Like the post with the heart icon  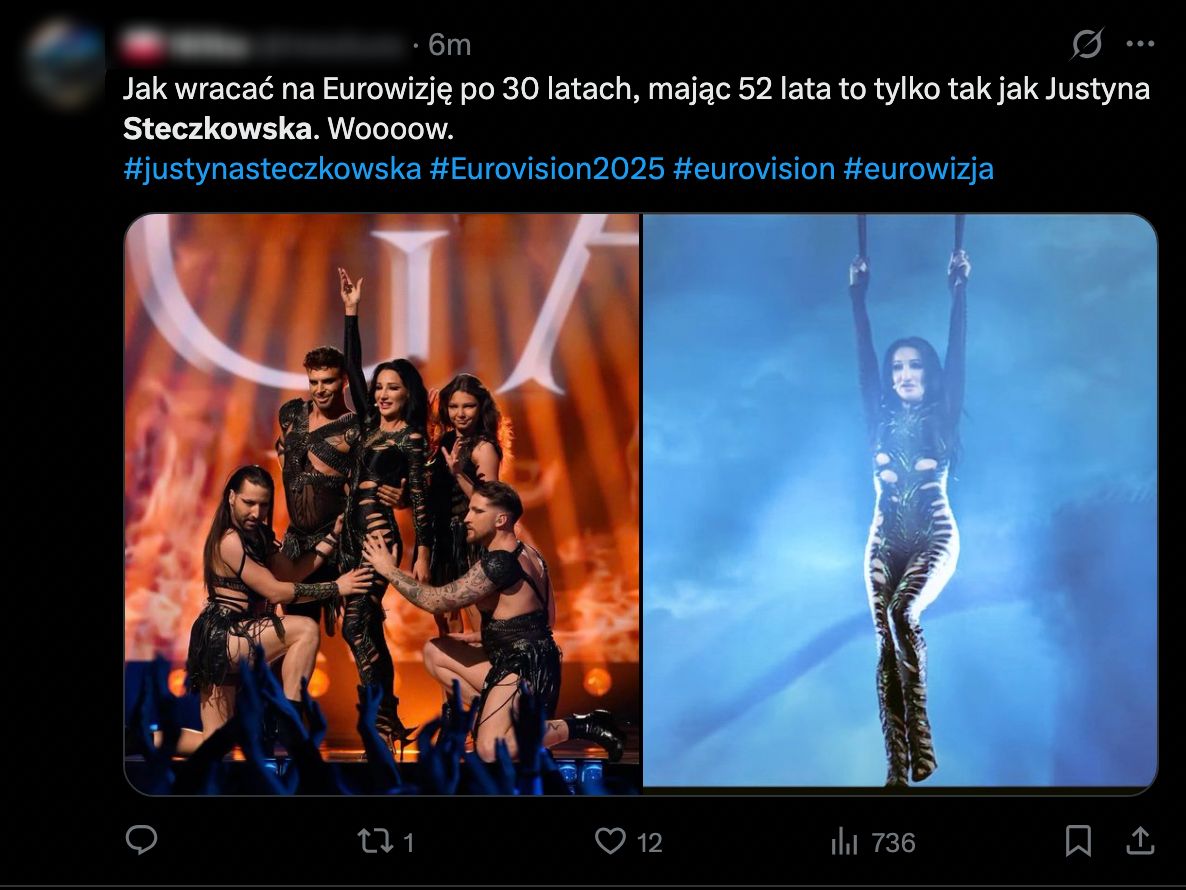(x=610, y=841)
